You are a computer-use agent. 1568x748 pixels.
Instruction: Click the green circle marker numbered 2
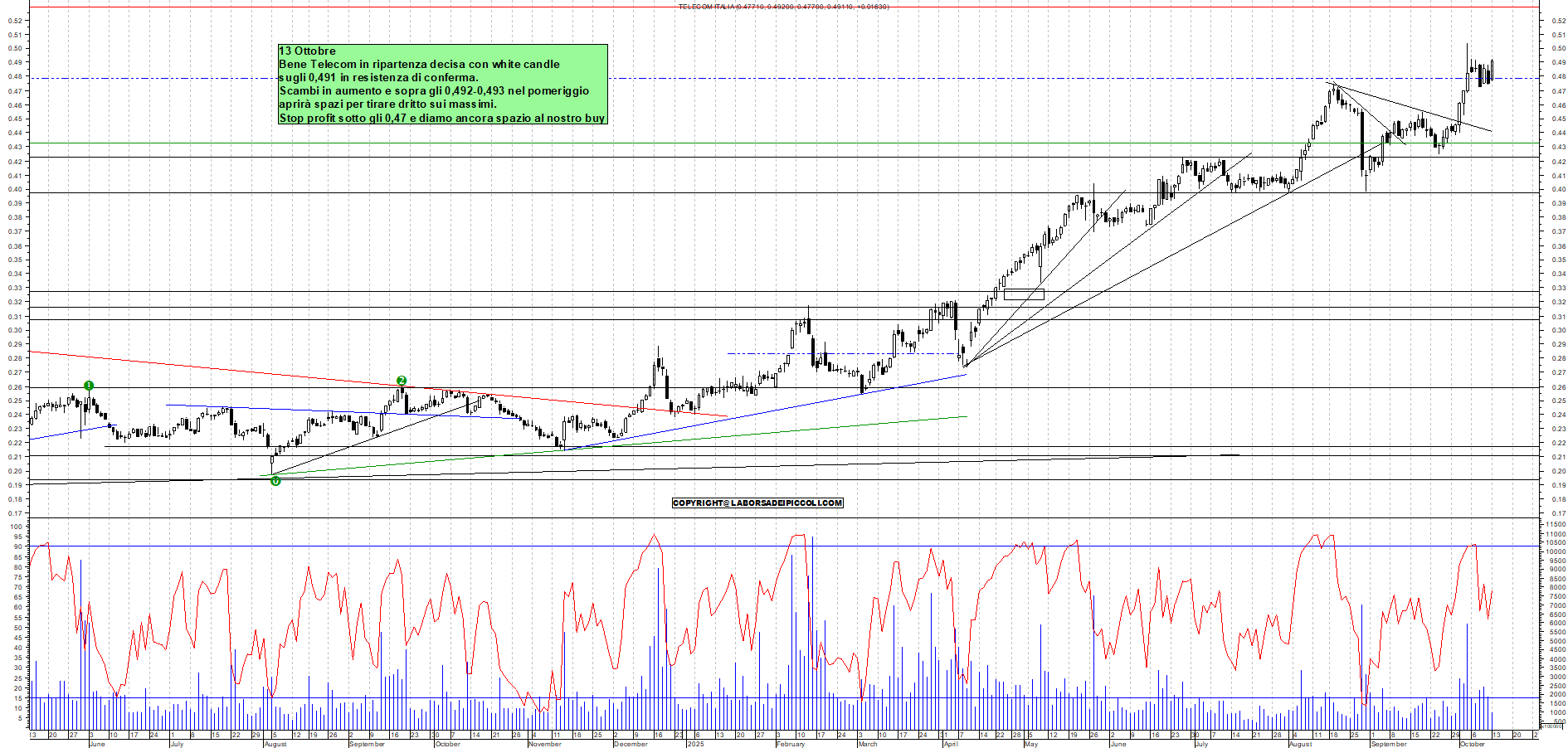pyautogui.click(x=402, y=381)
